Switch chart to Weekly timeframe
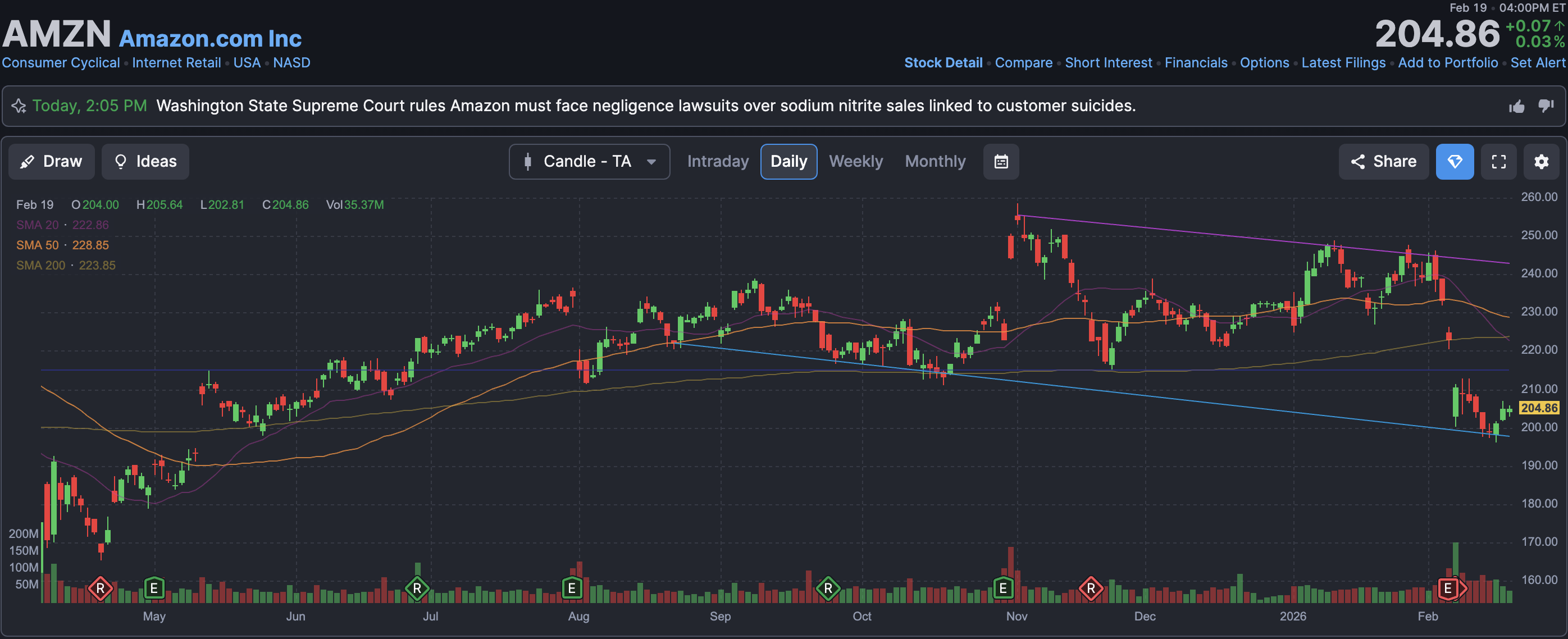1568x639 pixels. pyautogui.click(x=855, y=161)
